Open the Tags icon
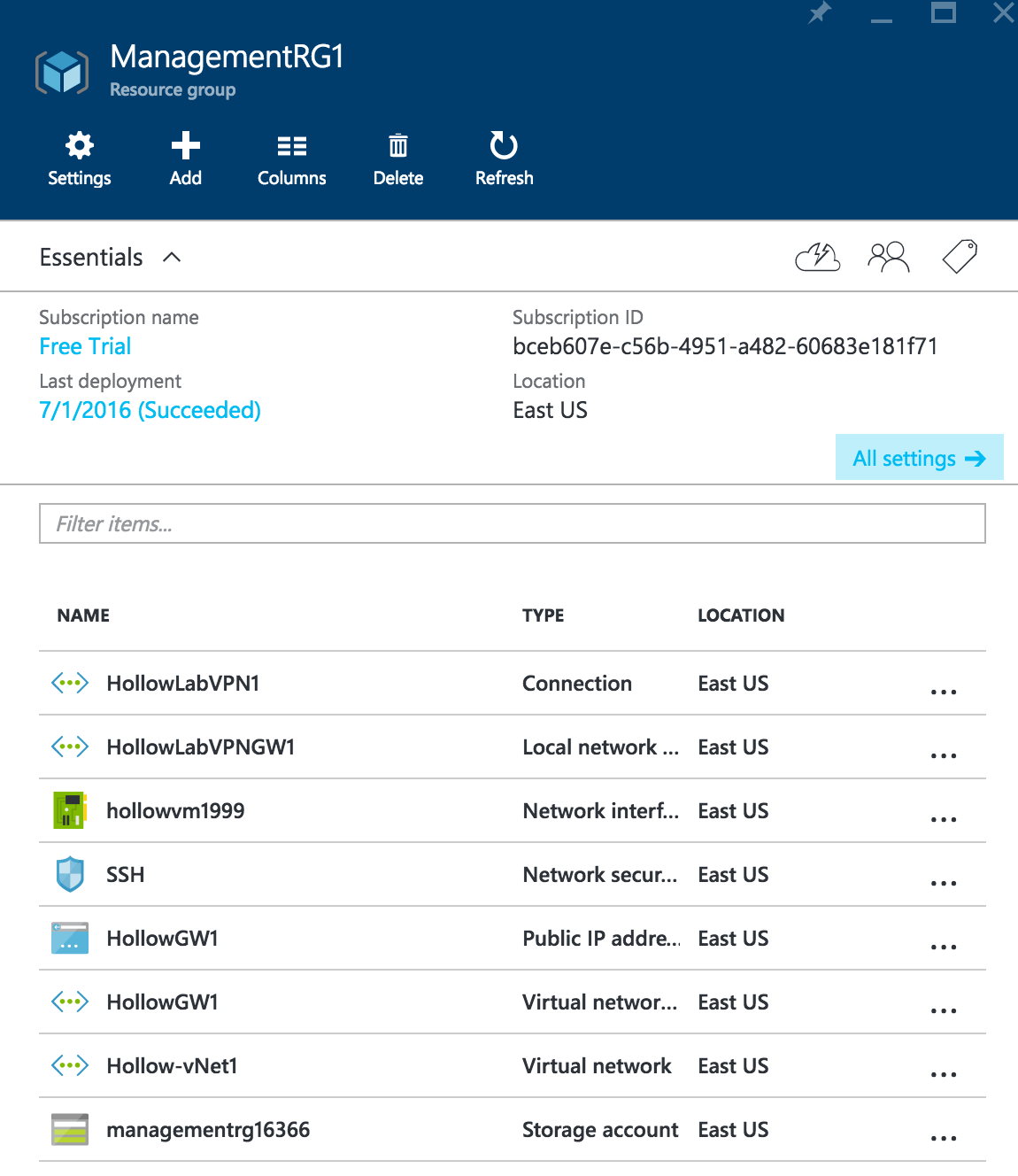The height and width of the screenshot is (1176, 1018). [960, 257]
